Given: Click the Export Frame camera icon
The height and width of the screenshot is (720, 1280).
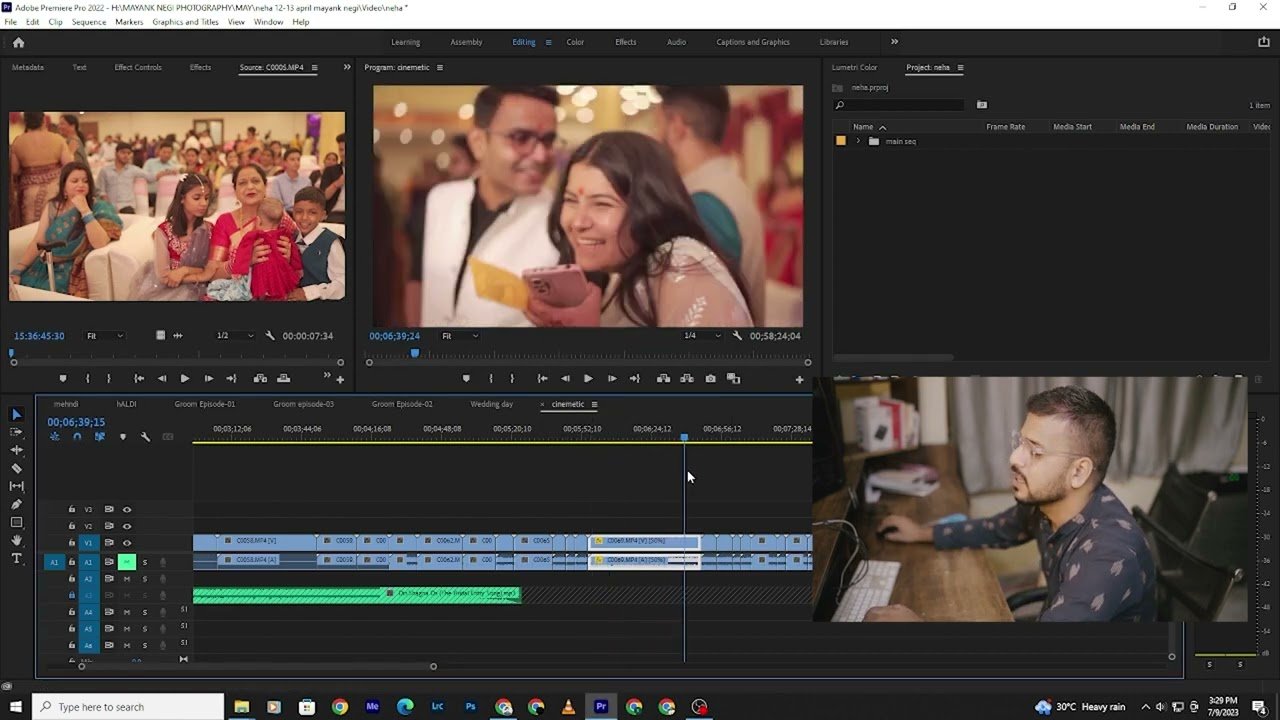Looking at the screenshot, I should point(710,379).
